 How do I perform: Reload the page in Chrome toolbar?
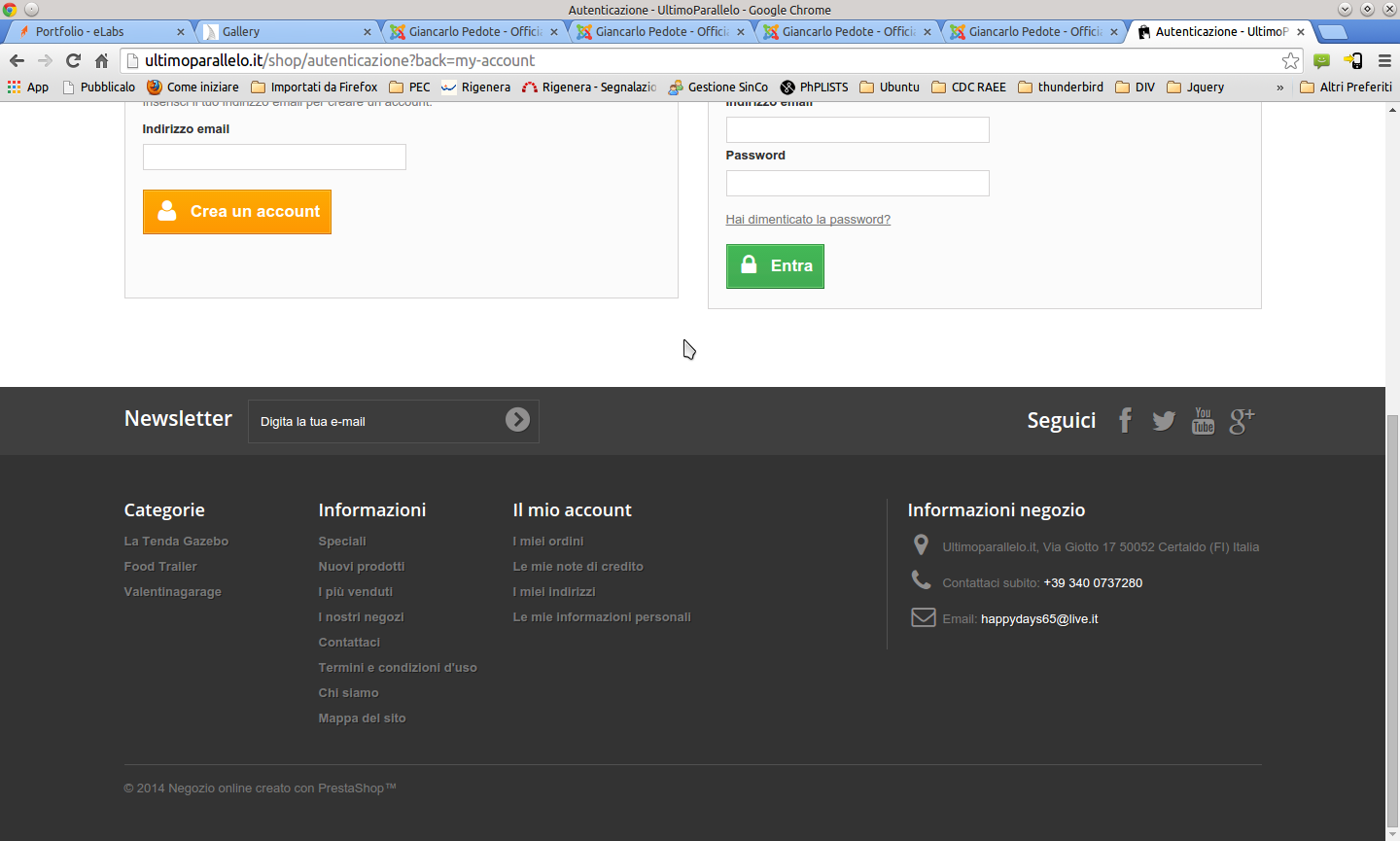tap(73, 60)
